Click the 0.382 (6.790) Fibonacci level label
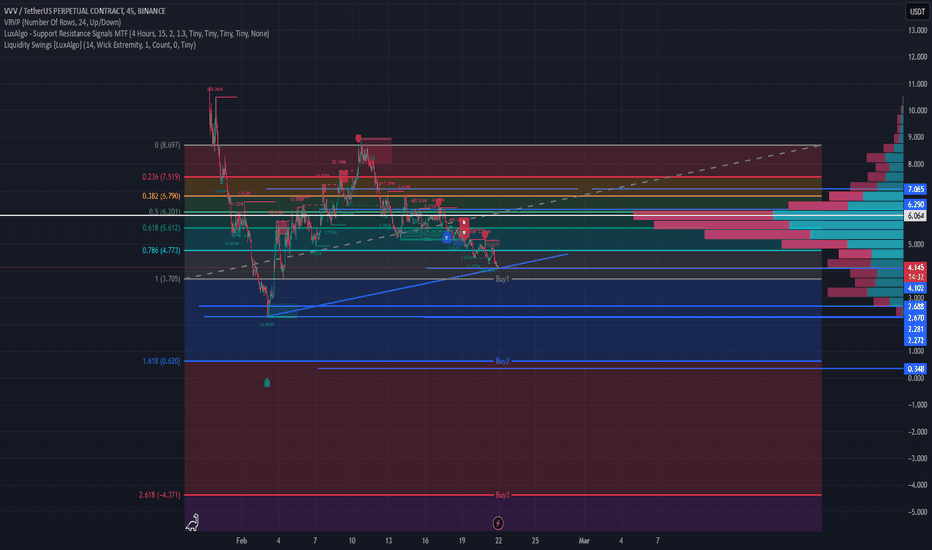Image resolution: width=932 pixels, height=550 pixels. coord(161,196)
